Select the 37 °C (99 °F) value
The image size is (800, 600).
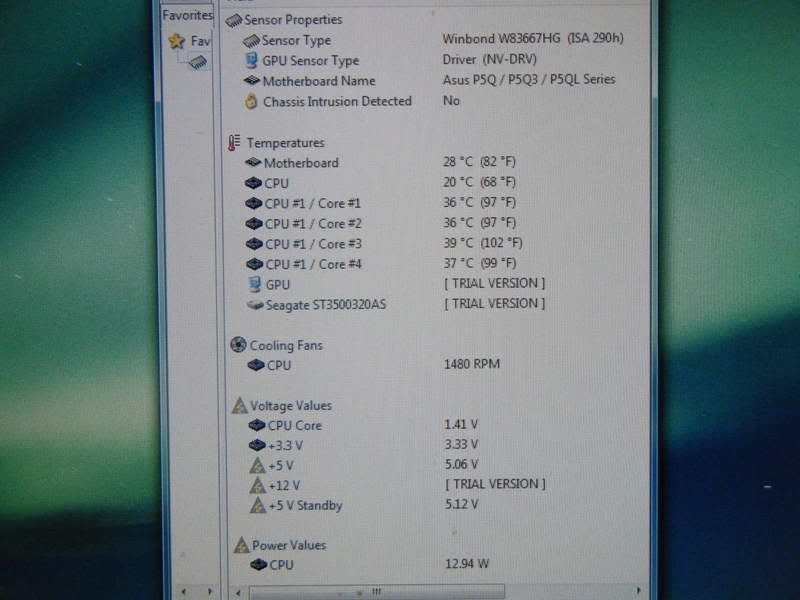(480, 263)
